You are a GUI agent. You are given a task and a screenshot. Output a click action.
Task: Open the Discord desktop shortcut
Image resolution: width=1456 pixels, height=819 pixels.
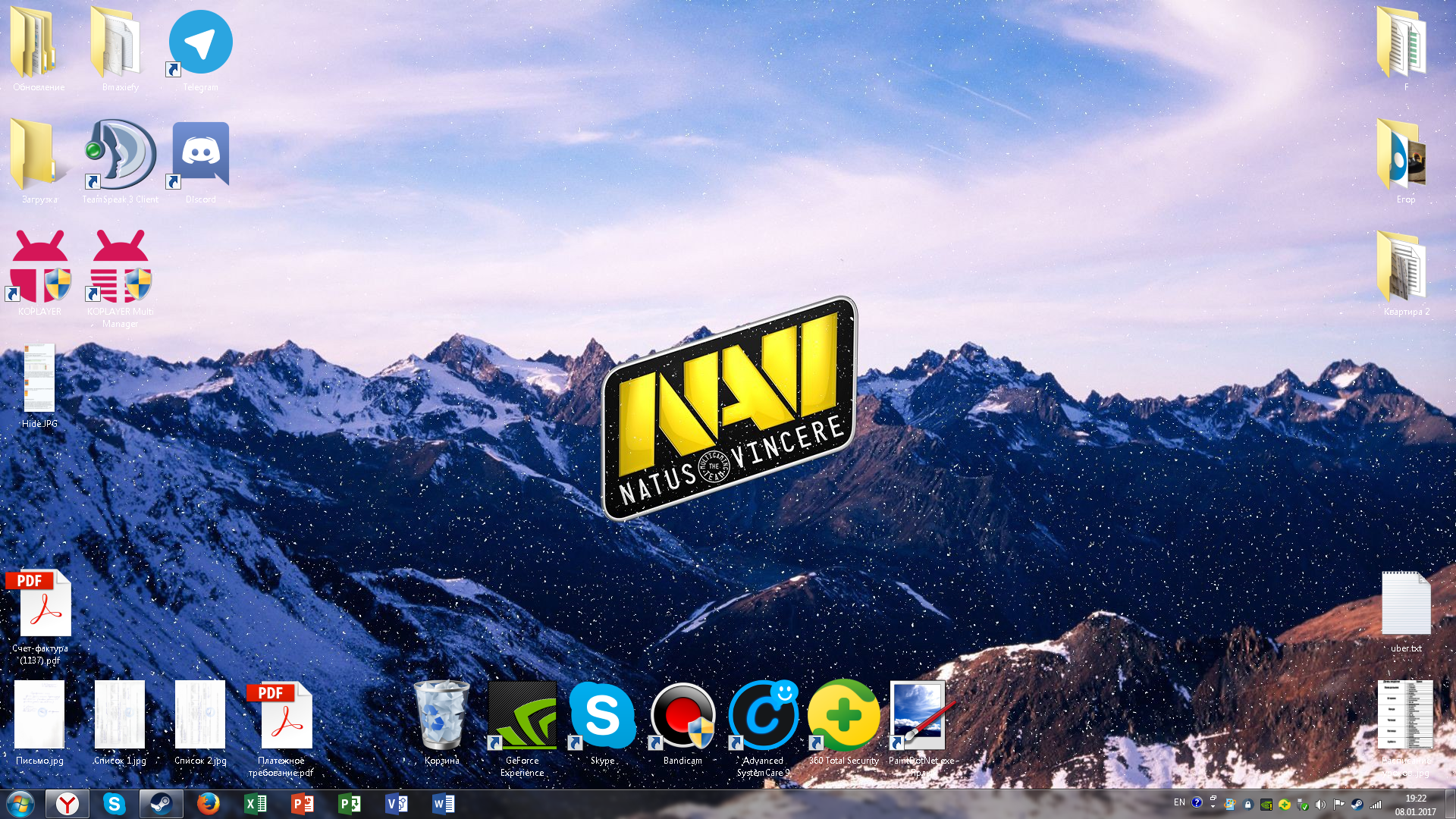(x=200, y=162)
